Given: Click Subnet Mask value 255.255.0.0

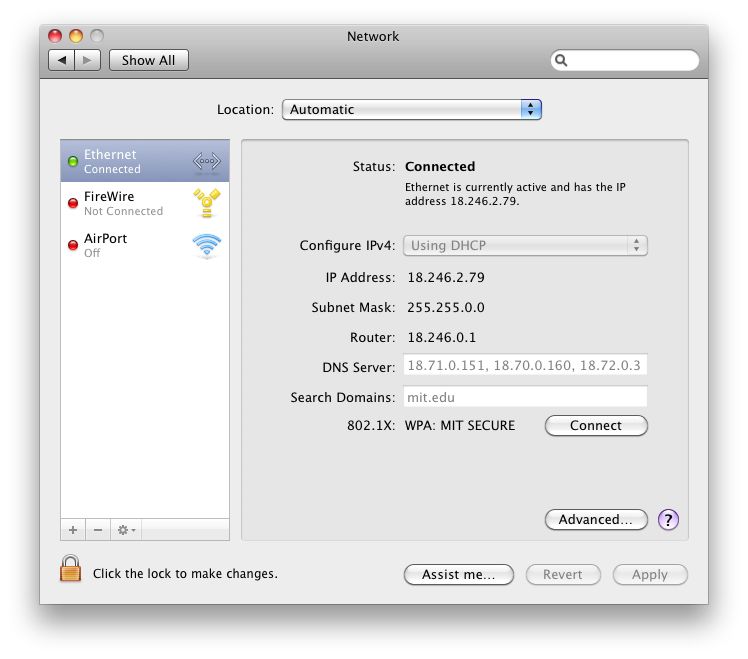Looking at the screenshot, I should tap(446, 307).
